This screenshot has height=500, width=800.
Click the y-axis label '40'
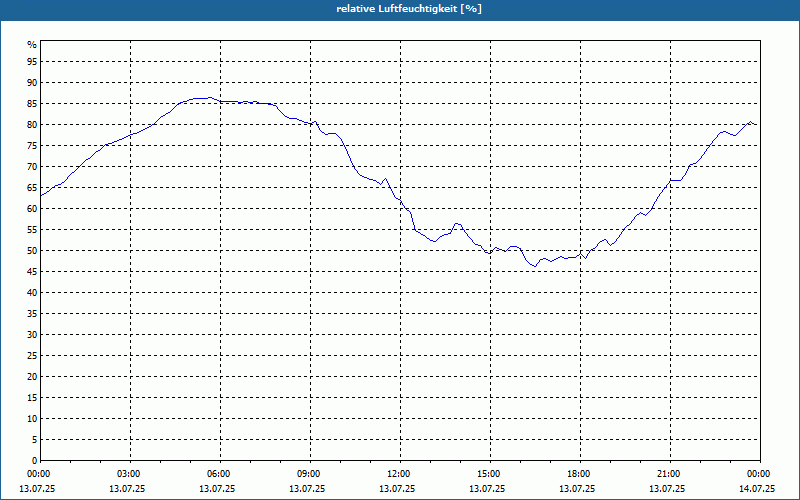click(x=32, y=293)
